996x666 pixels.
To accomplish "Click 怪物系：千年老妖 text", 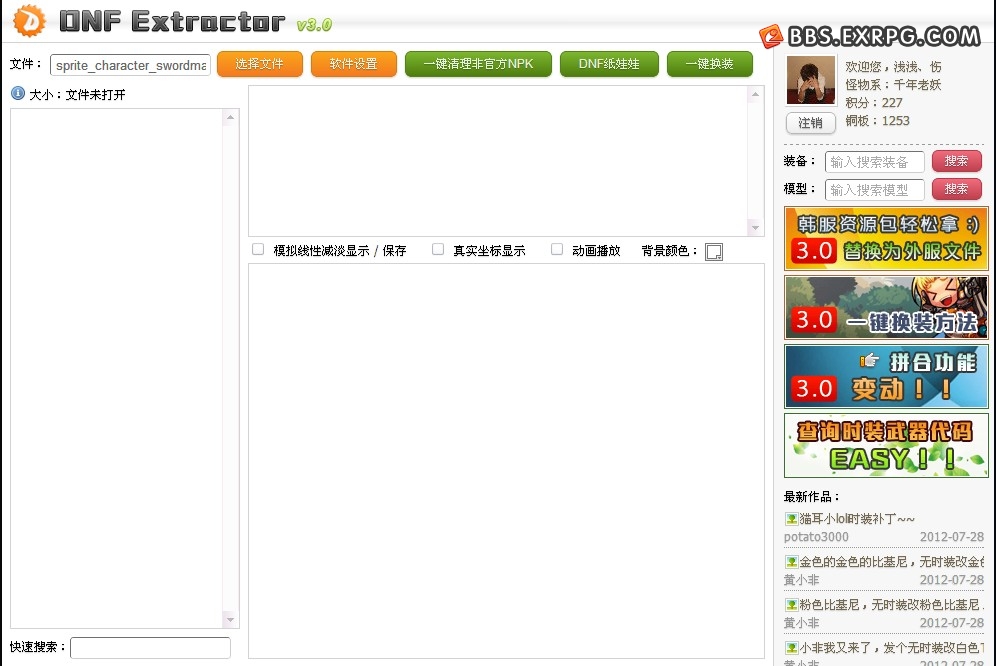I will coord(893,85).
